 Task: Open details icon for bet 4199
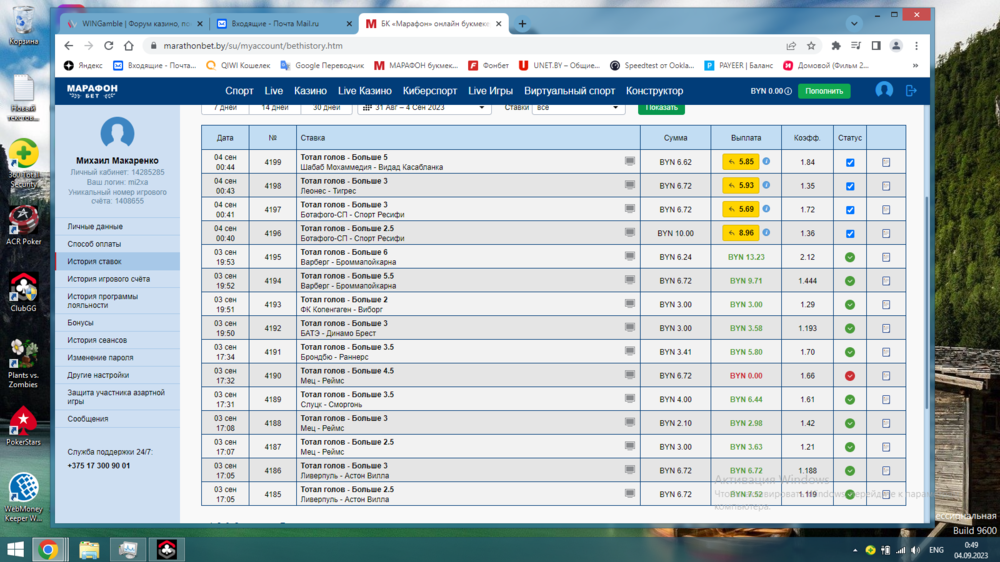click(886, 162)
